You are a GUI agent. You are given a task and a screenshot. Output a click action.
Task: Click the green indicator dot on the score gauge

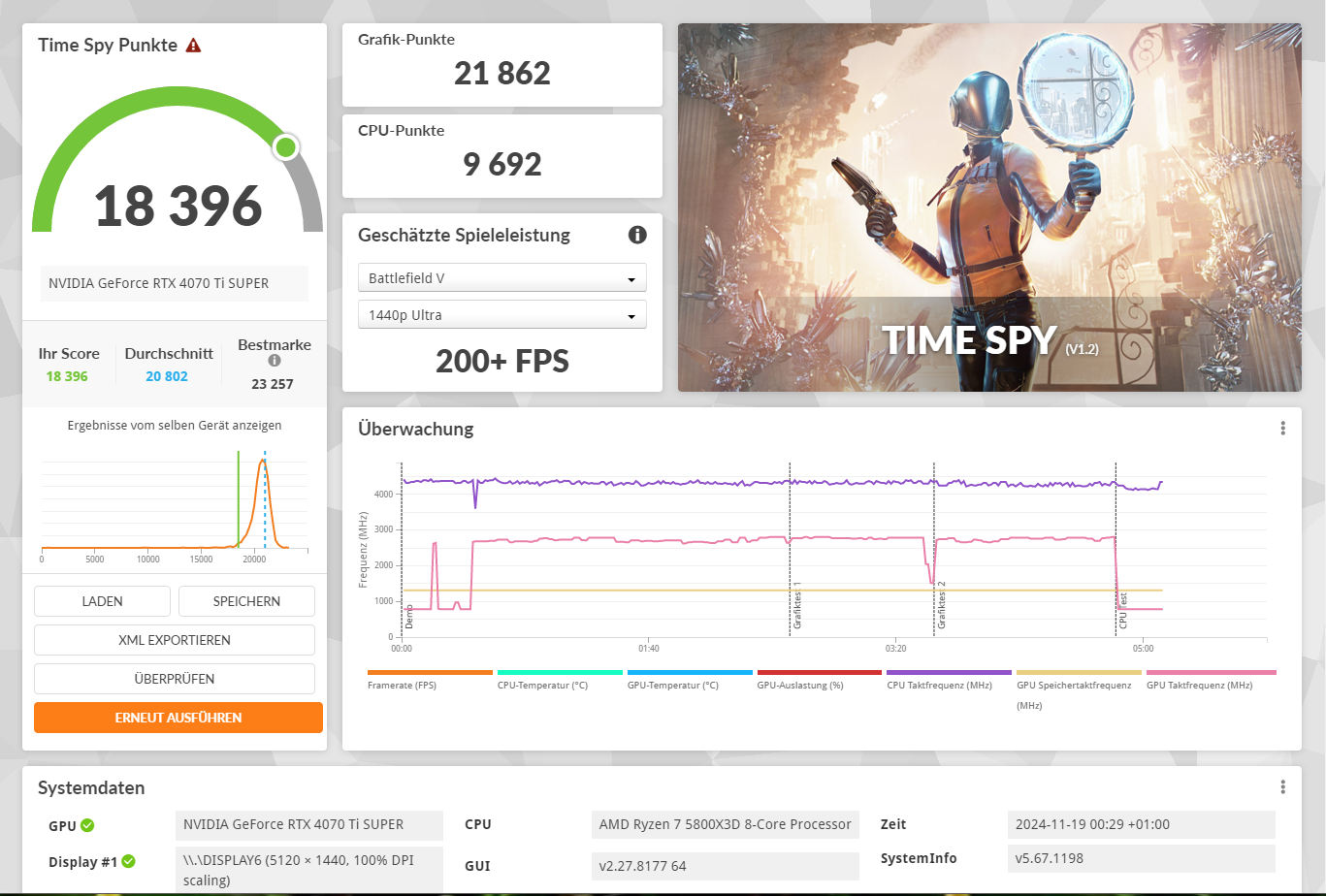tap(285, 147)
